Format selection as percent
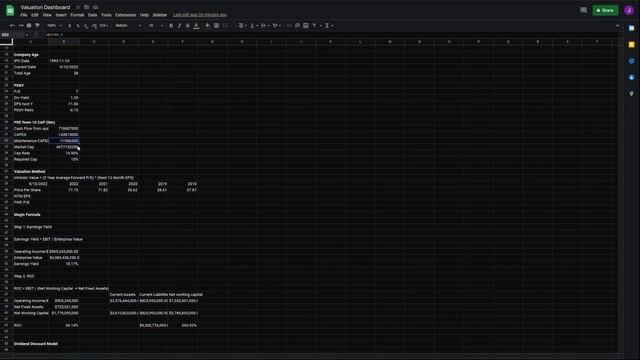Viewport: 640px width, 360px height. pyautogui.click(x=78, y=26)
